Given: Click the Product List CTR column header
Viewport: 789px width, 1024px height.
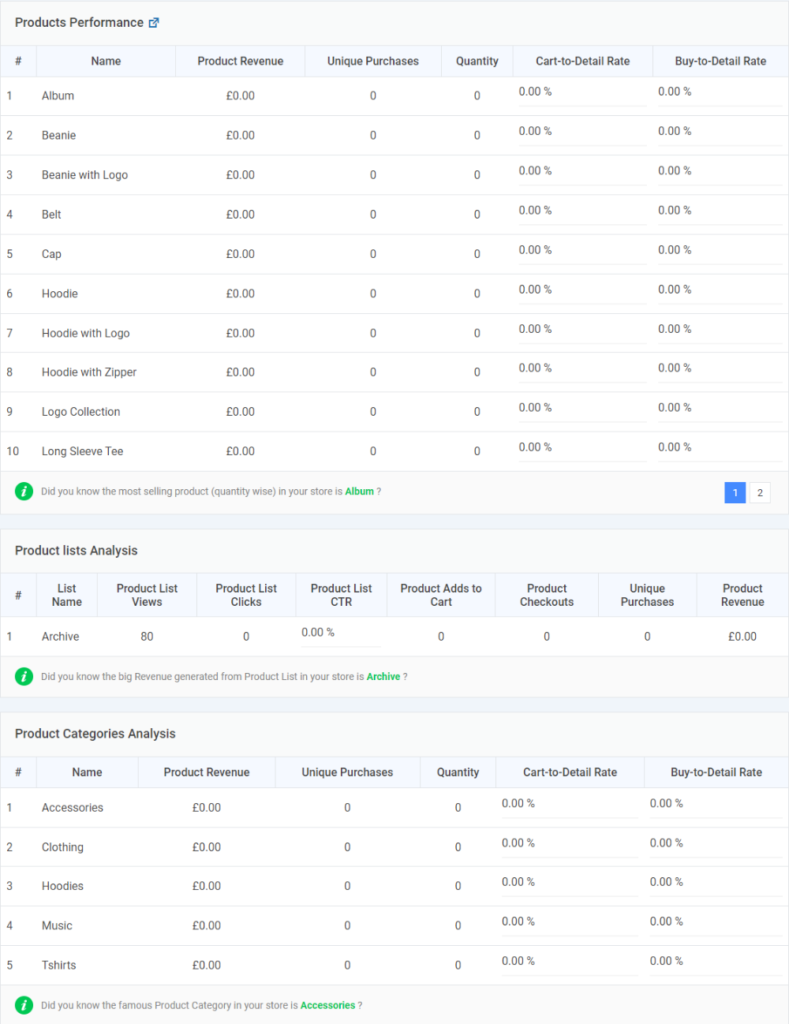Looking at the screenshot, I should pos(341,595).
